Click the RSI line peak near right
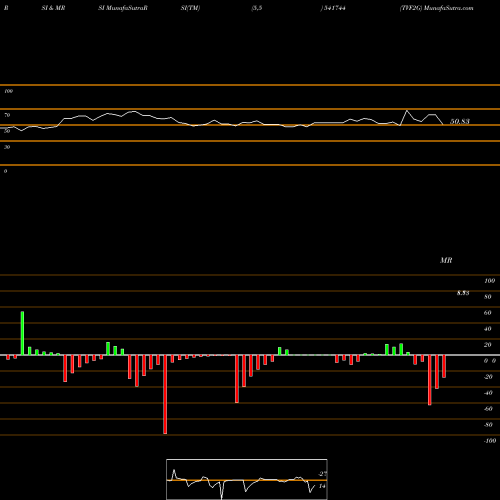 click(x=407, y=110)
